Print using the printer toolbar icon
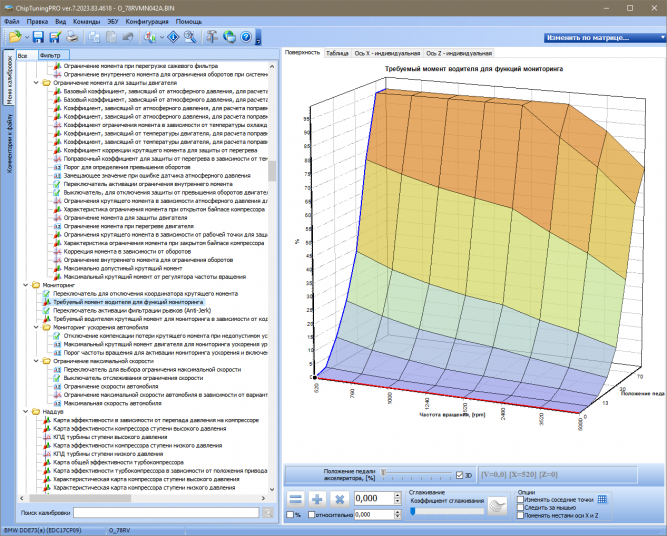The height and width of the screenshot is (536, 667). (x=72, y=37)
